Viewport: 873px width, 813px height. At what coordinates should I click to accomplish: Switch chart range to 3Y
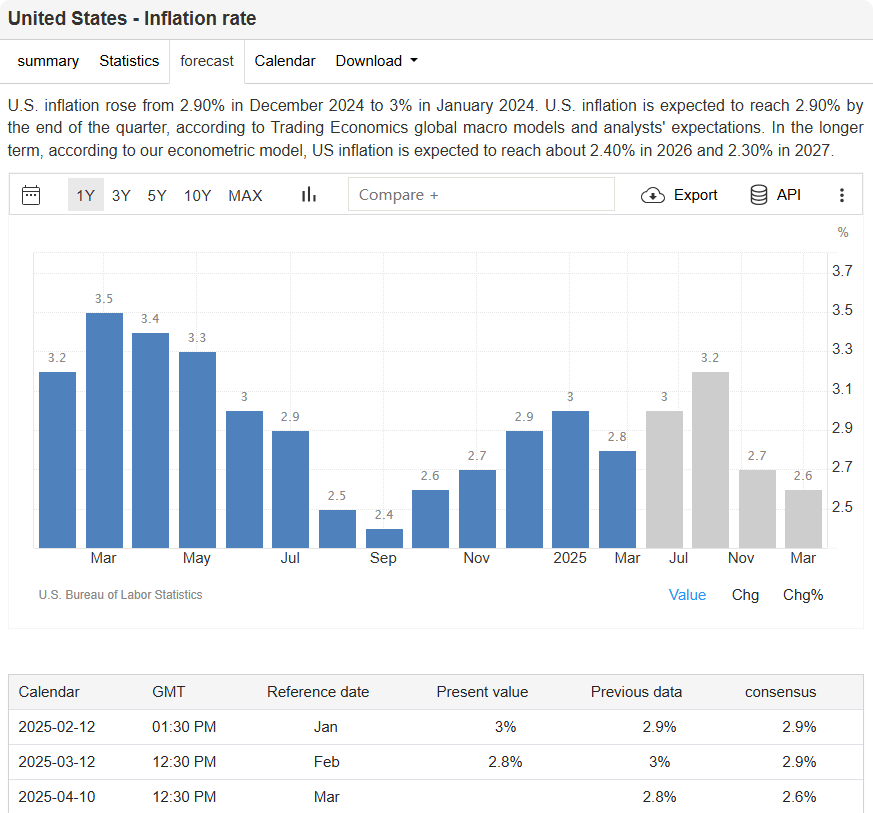coord(121,195)
